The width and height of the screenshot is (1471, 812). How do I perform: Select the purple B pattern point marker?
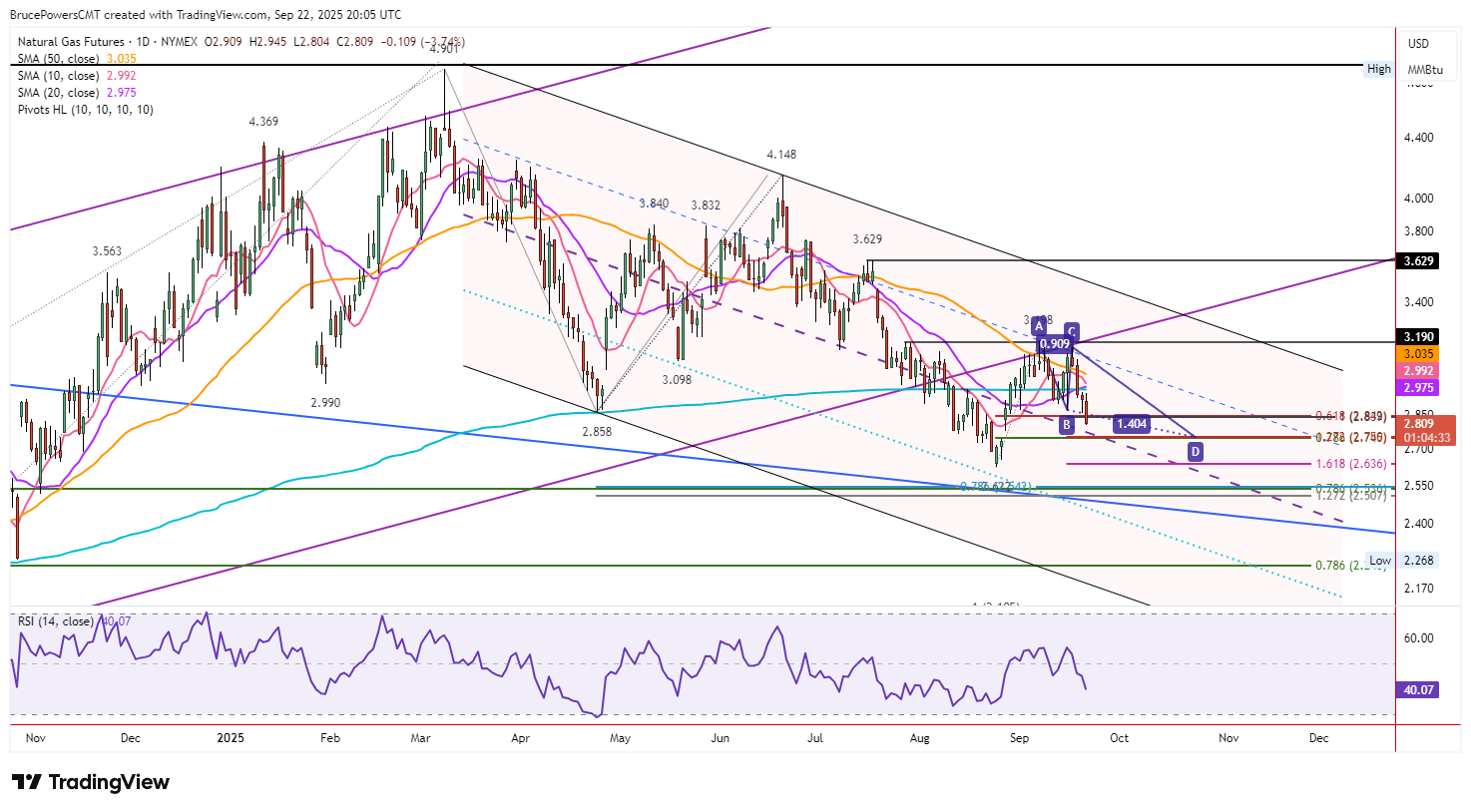coord(1067,425)
